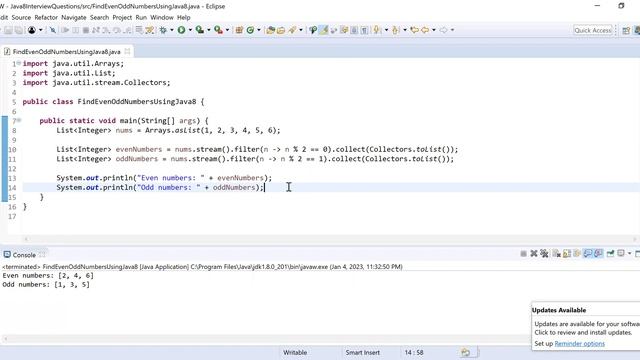Click the Open Task folder icon
This screenshot has height=360, width=640.
pyautogui.click(x=281, y=30)
